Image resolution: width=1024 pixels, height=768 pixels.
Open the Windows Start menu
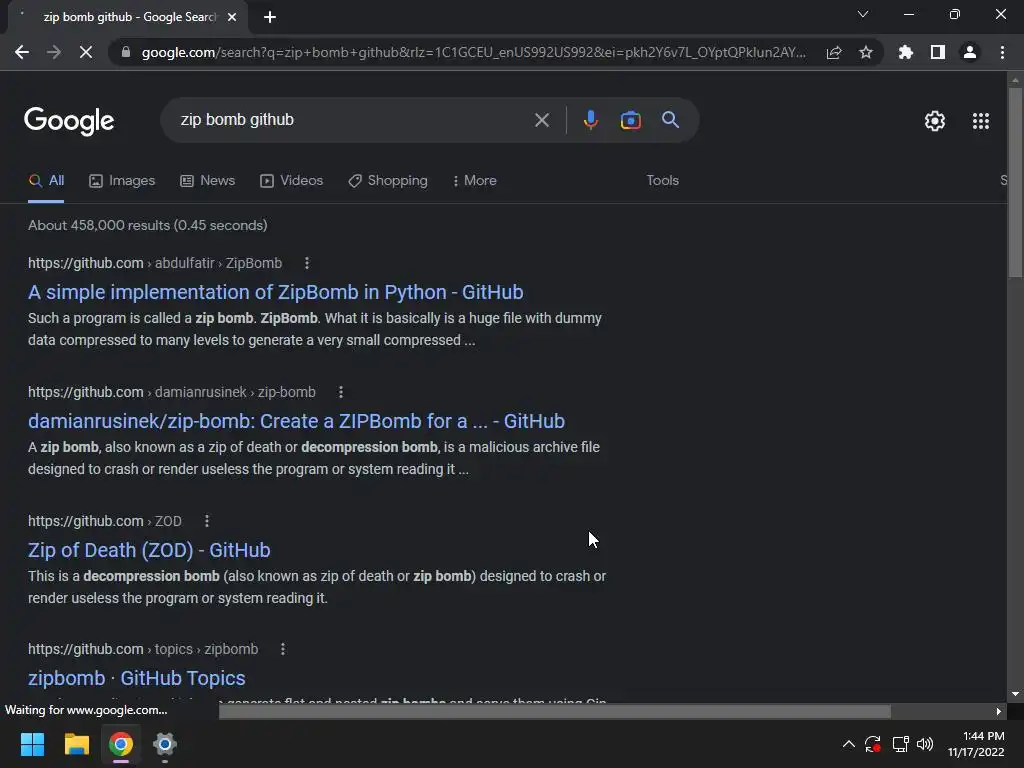click(32, 744)
